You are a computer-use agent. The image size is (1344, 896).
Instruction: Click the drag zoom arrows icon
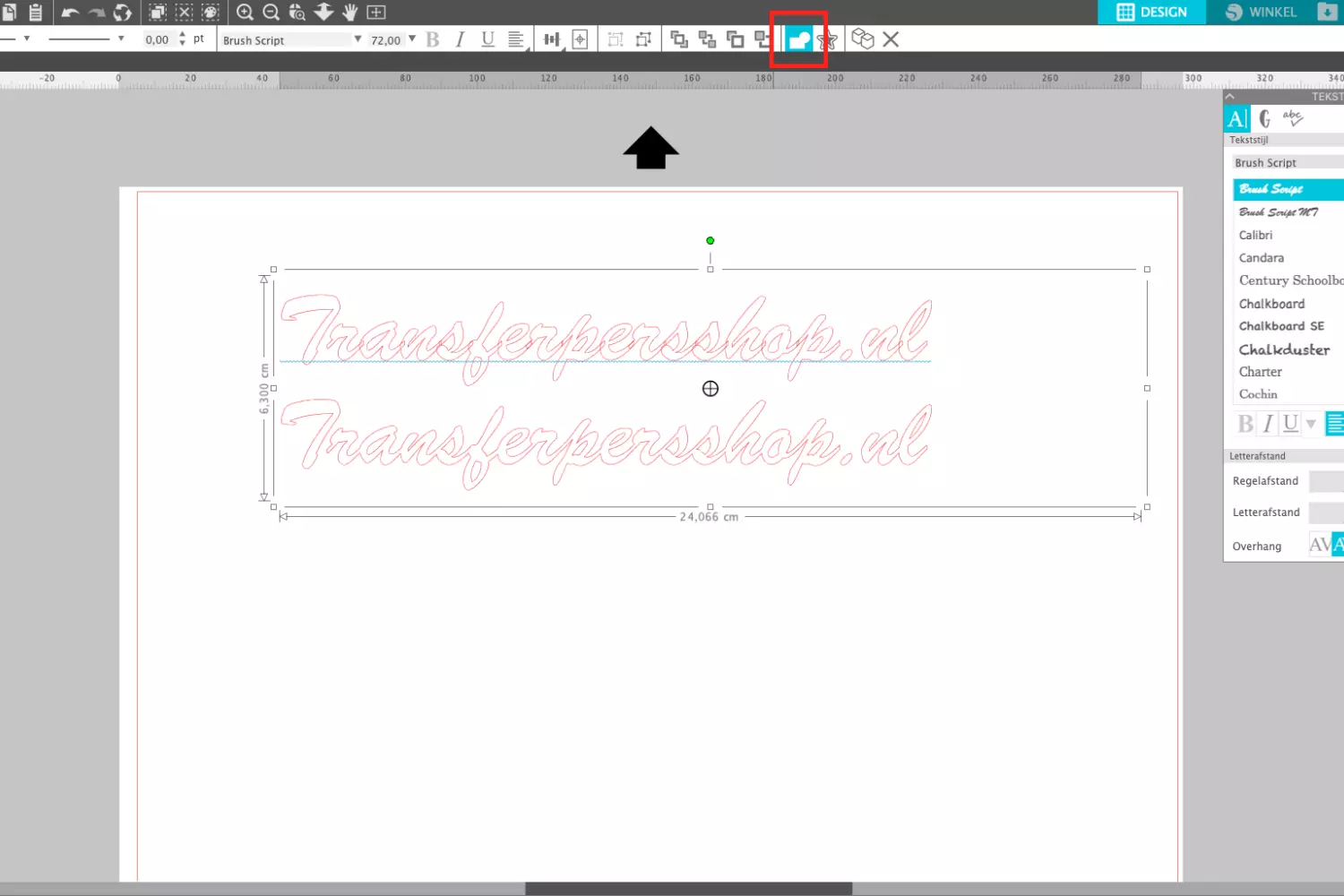click(x=323, y=13)
